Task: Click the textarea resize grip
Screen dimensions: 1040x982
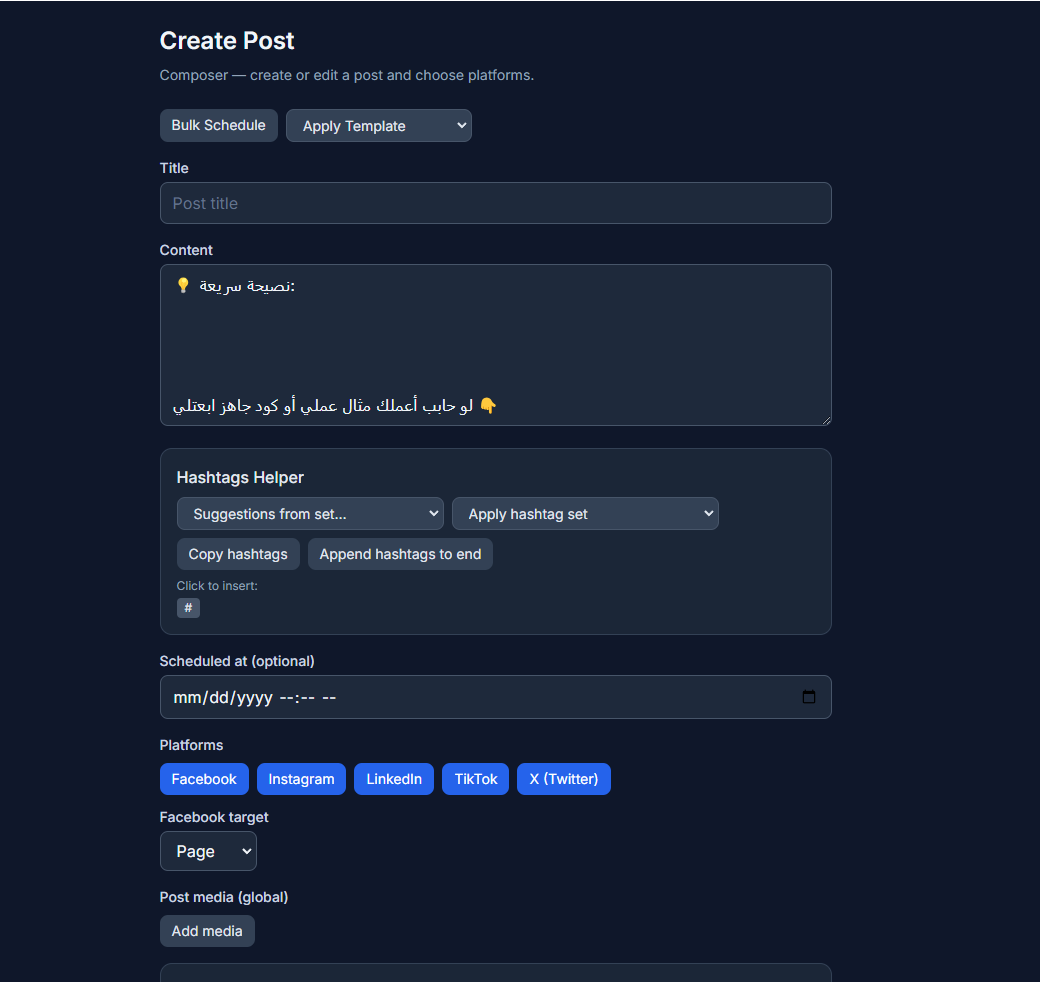Action: [x=826, y=419]
